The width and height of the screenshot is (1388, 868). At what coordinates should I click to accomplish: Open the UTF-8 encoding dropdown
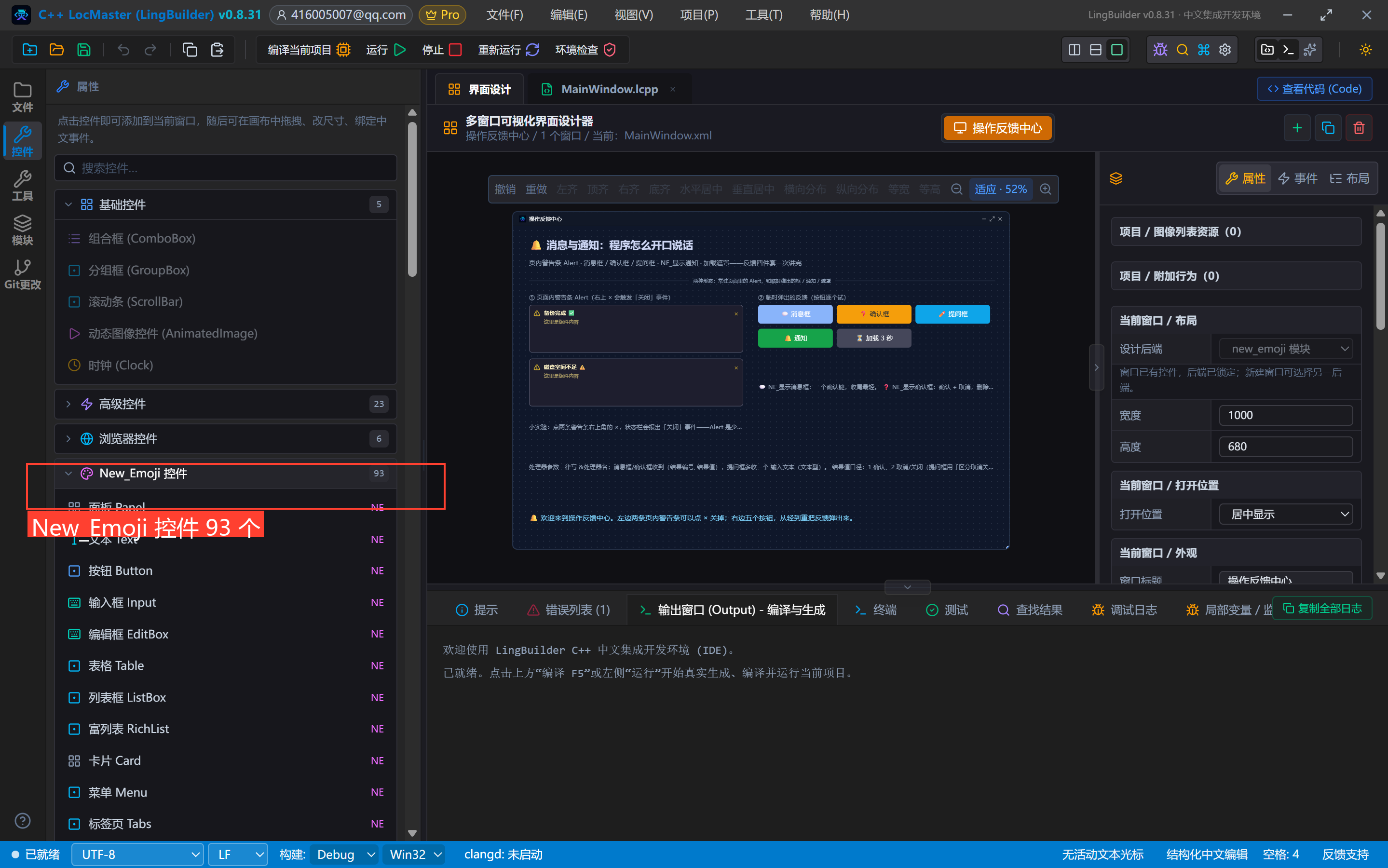click(x=138, y=855)
